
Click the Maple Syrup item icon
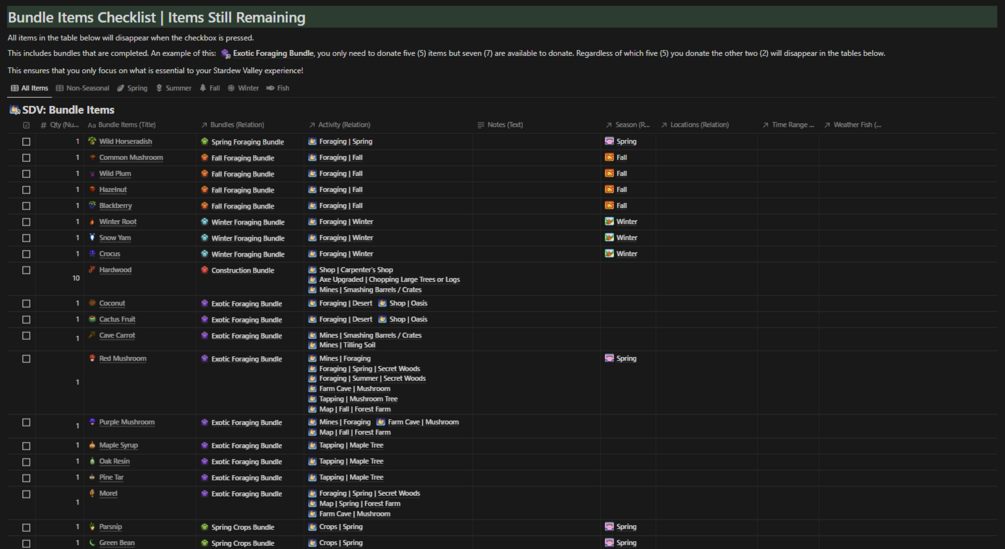click(x=92, y=445)
